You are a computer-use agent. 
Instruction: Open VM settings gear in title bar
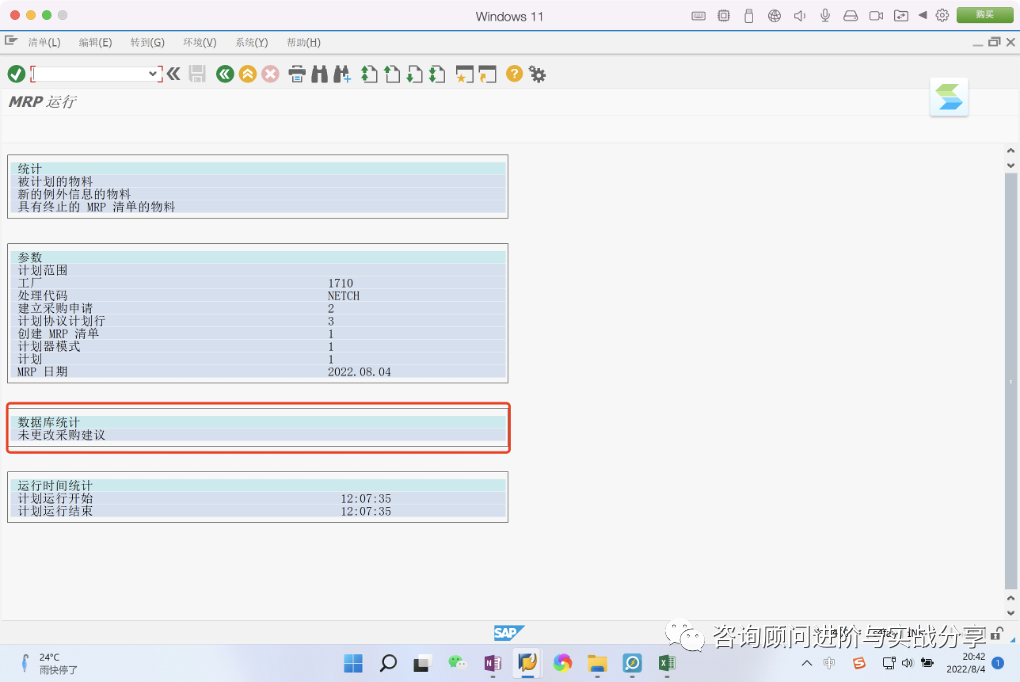pos(942,15)
